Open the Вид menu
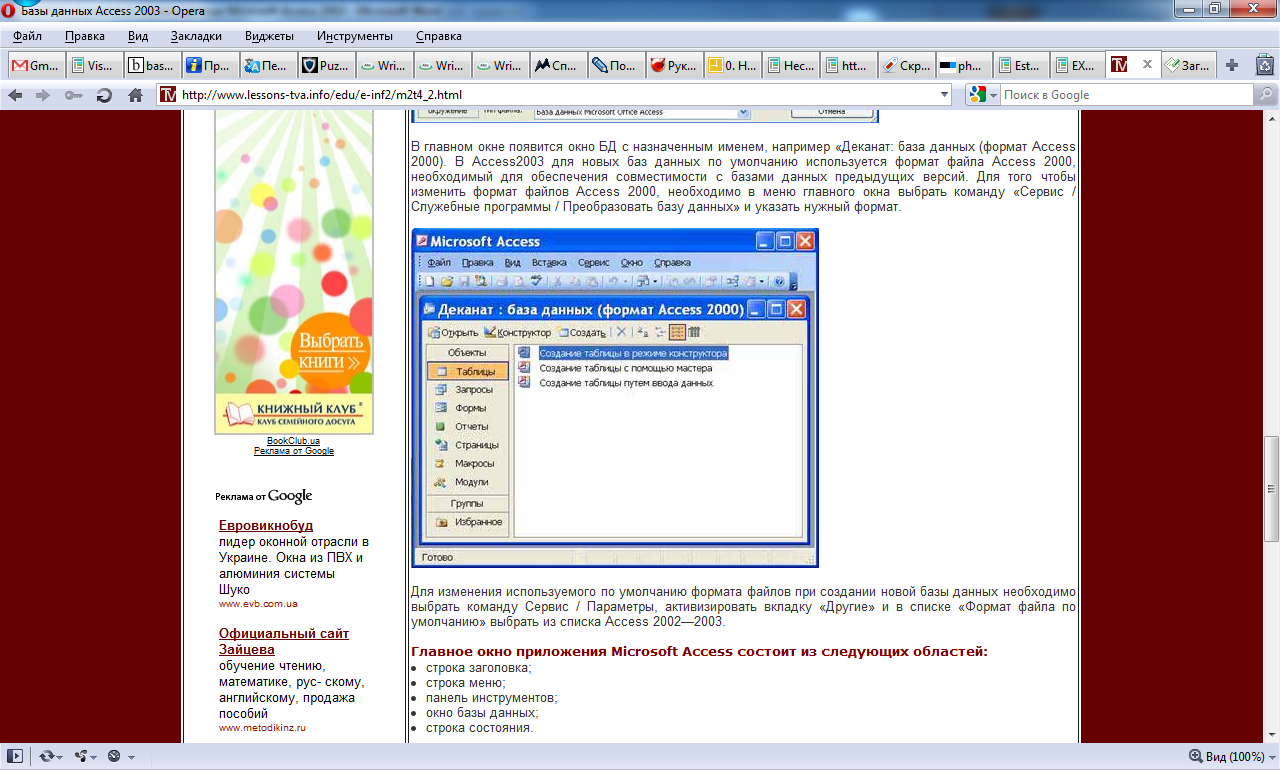 tap(138, 36)
